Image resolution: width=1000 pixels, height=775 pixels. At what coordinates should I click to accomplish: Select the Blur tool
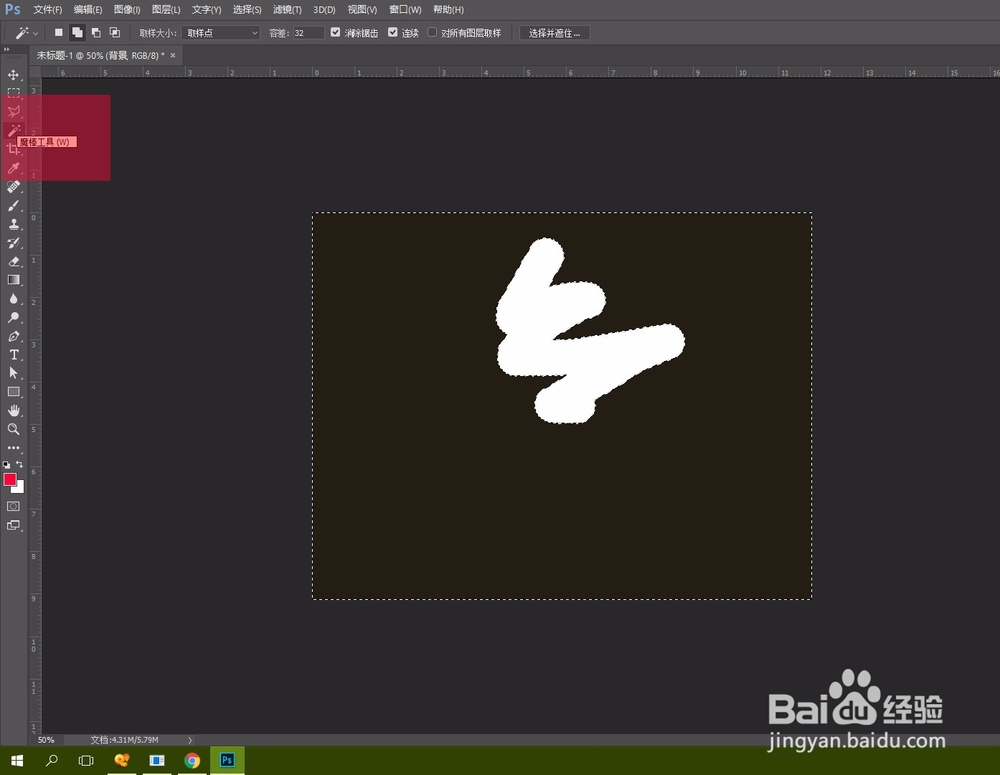13,299
